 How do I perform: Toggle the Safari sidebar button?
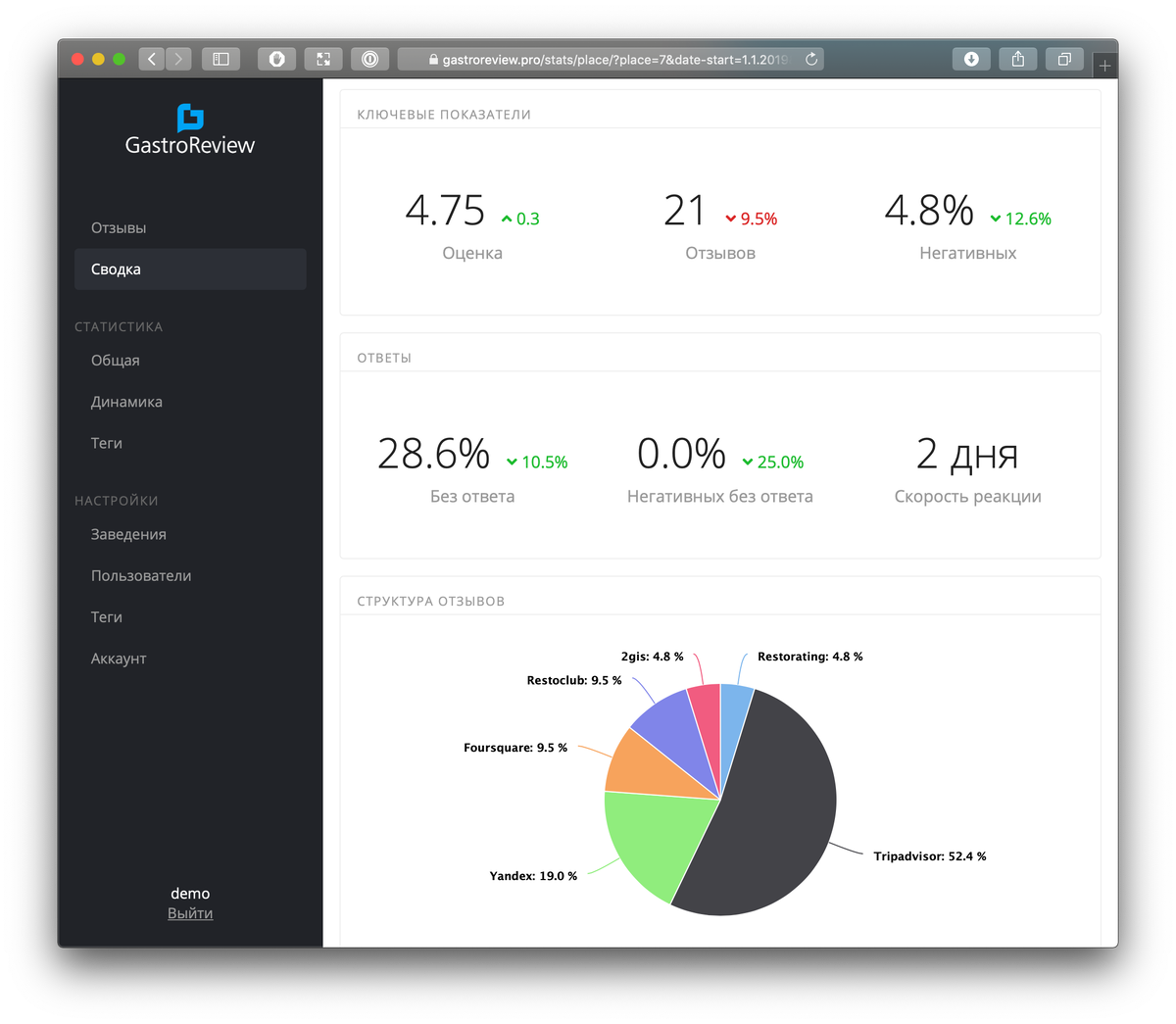(x=221, y=59)
